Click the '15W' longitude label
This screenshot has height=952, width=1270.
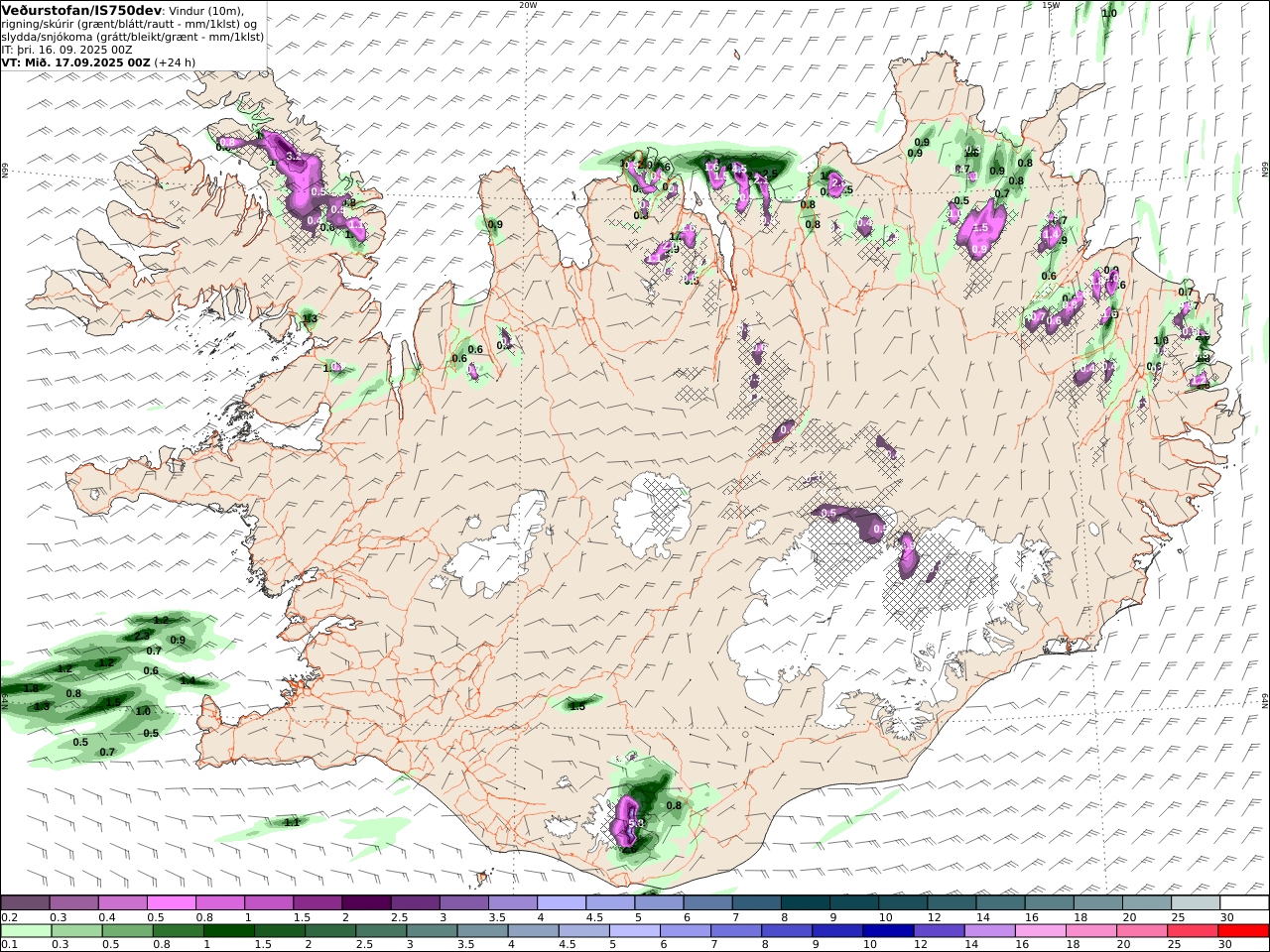(x=1052, y=5)
